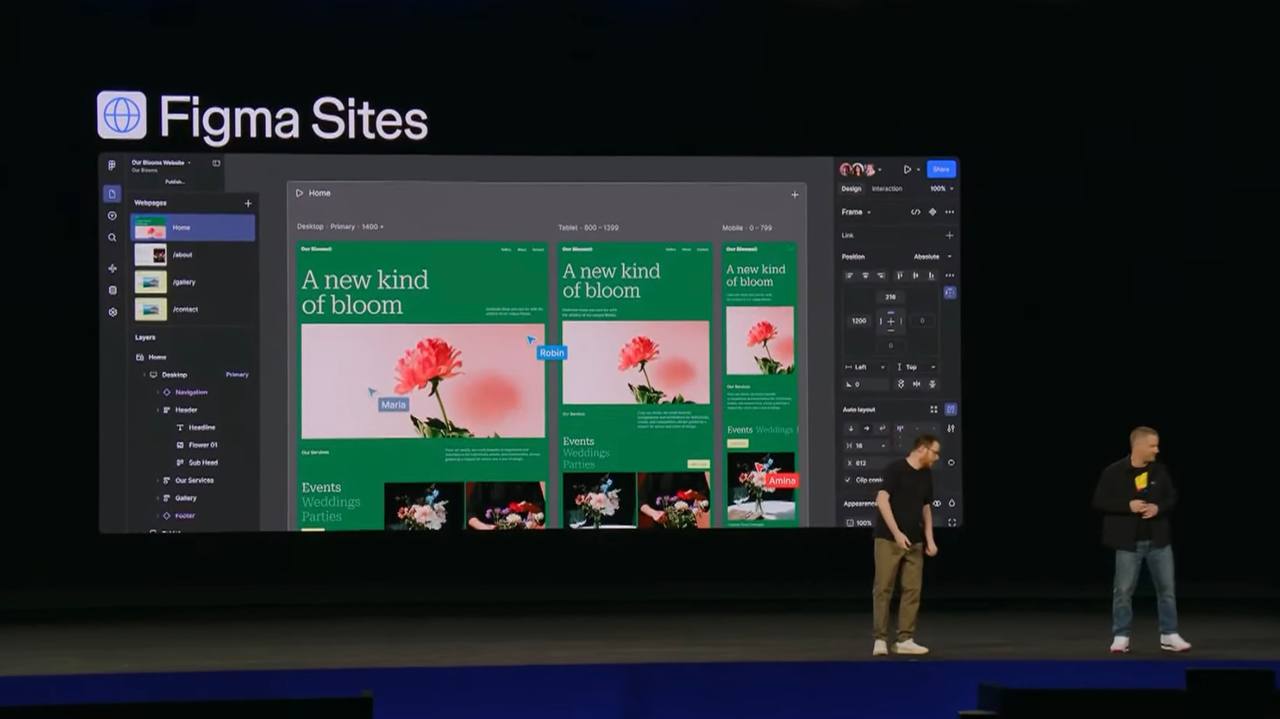
Task: Click the circular icon below file icon
Action: 112,216
